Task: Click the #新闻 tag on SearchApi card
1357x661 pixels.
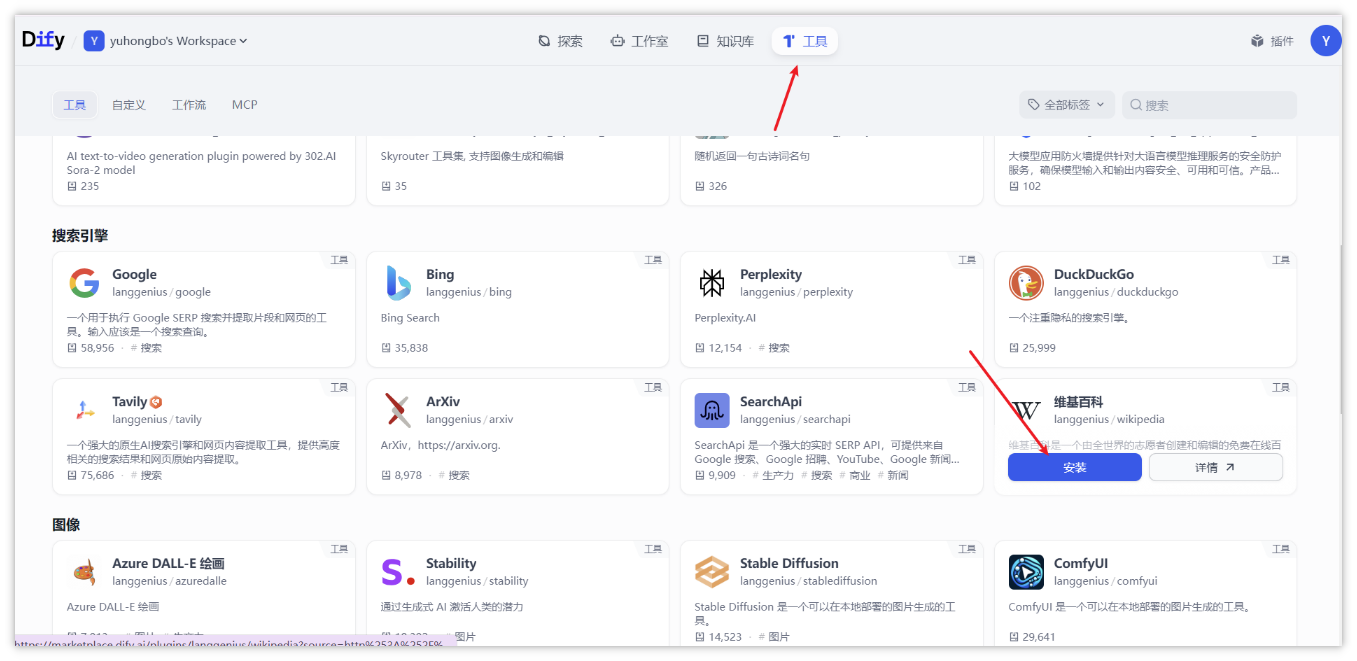Action: click(892, 475)
